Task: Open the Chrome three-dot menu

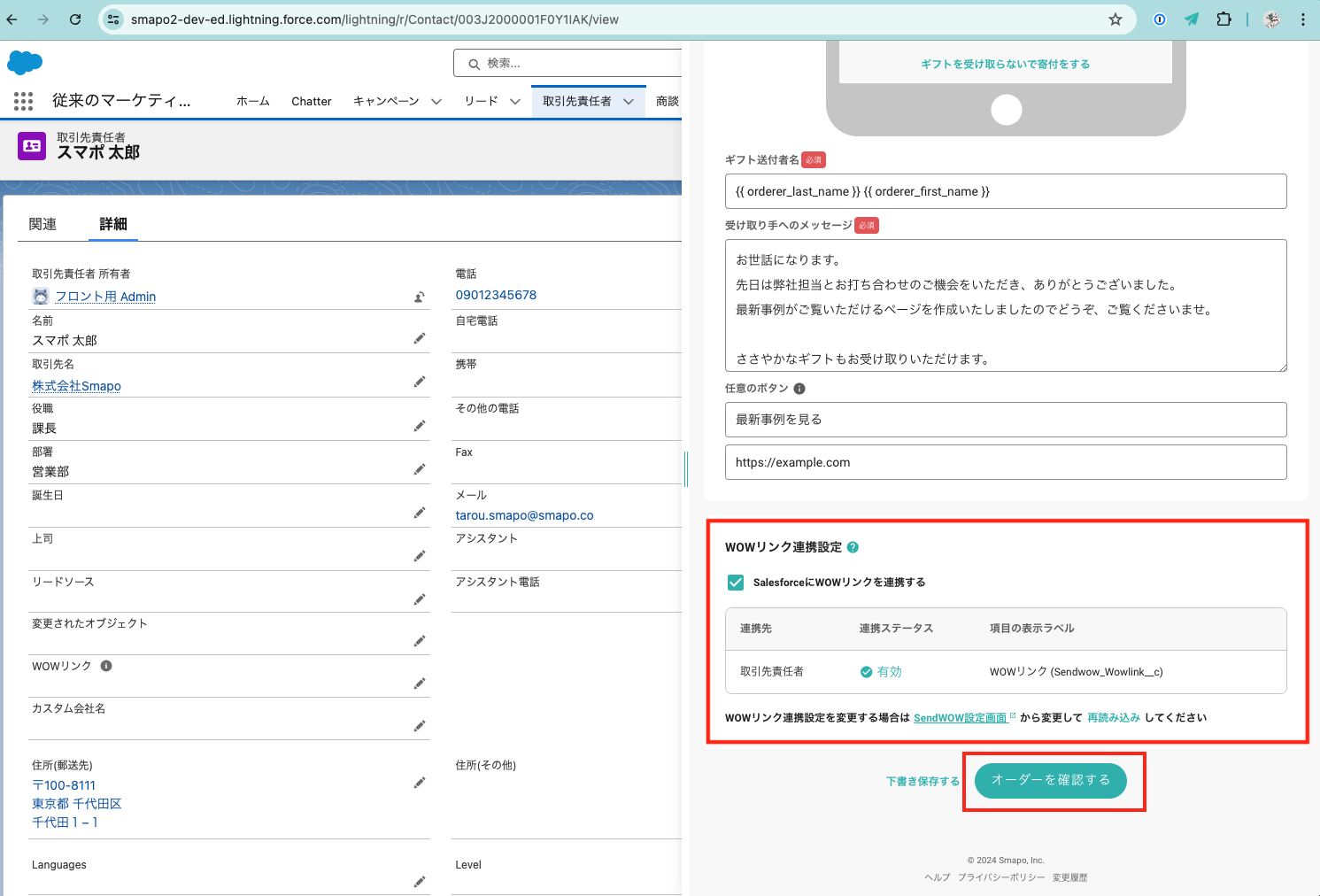Action: [1303, 19]
